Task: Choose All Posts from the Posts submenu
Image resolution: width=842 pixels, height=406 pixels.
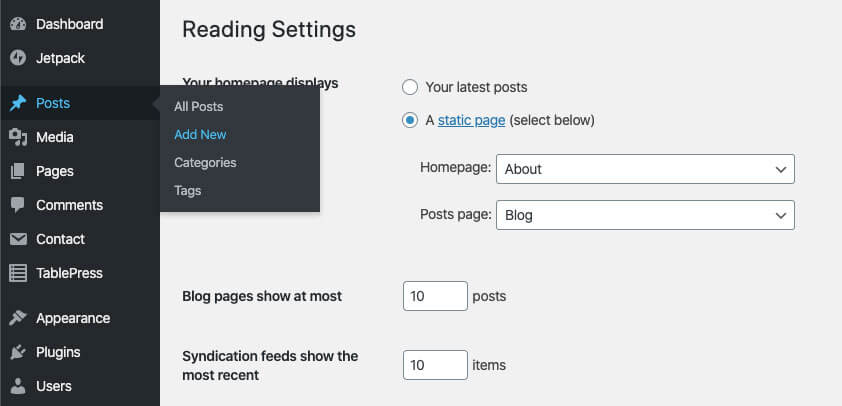Action: click(199, 106)
